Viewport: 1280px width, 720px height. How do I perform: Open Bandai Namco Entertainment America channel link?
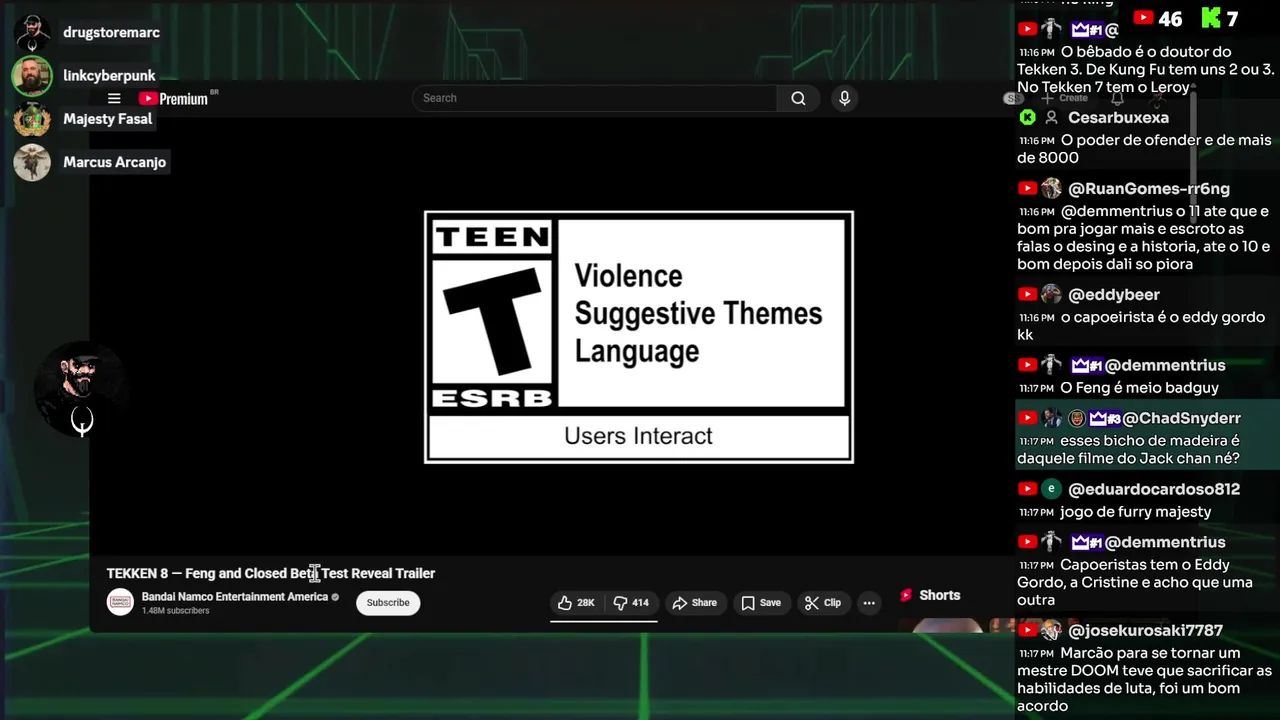coord(235,597)
